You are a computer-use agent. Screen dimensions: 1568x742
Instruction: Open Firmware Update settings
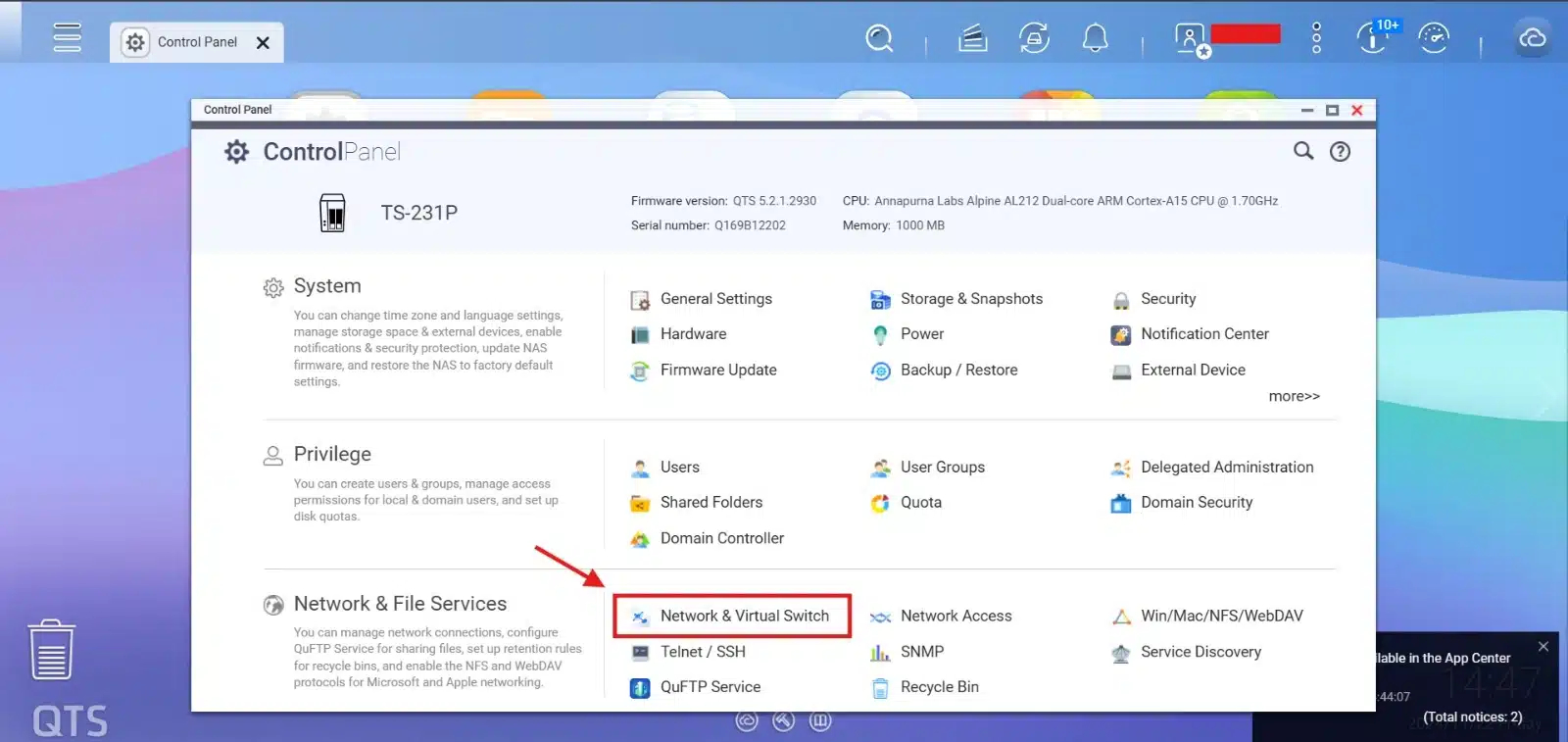tap(717, 370)
